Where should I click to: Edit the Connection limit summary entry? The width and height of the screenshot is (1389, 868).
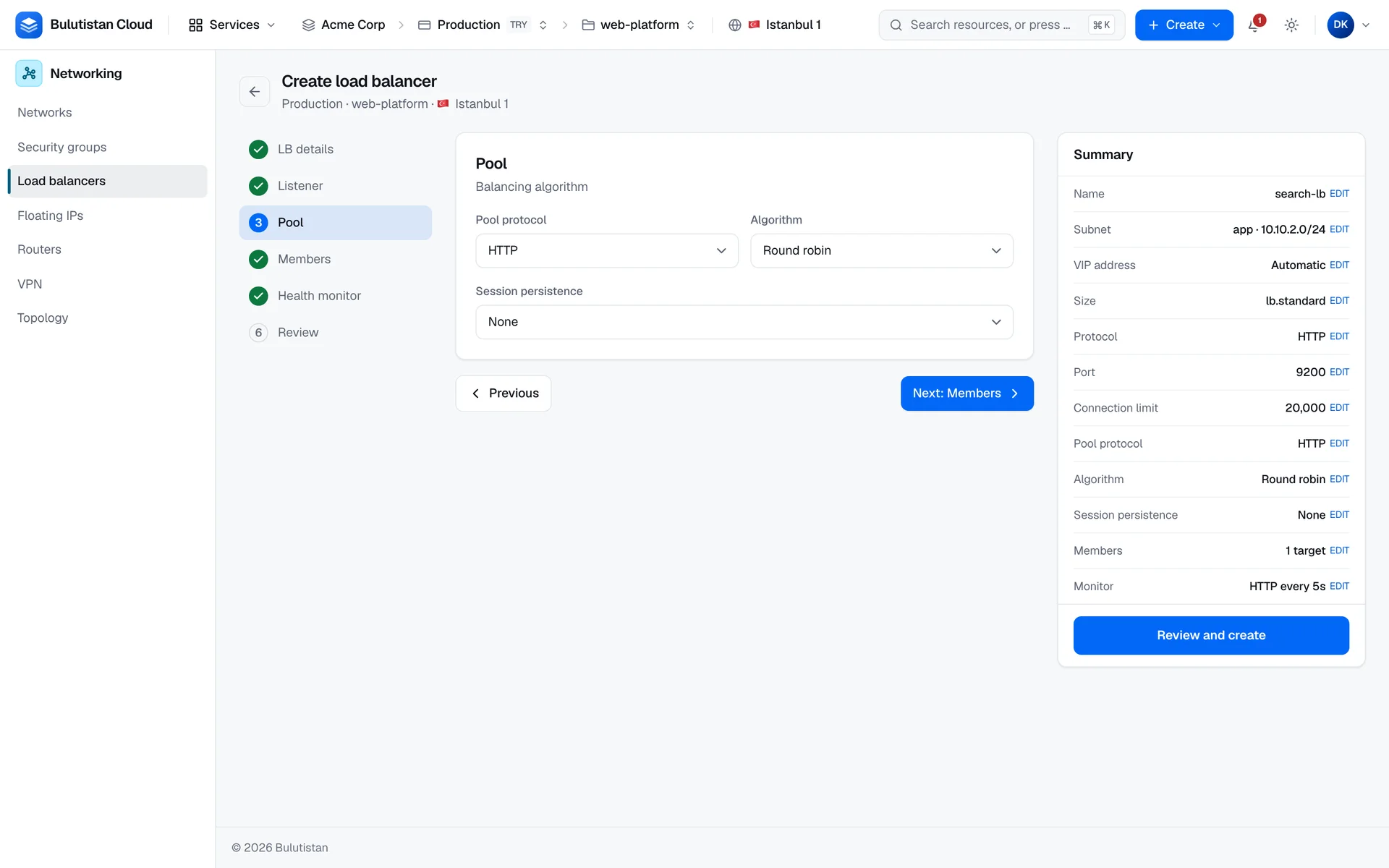pyautogui.click(x=1339, y=408)
